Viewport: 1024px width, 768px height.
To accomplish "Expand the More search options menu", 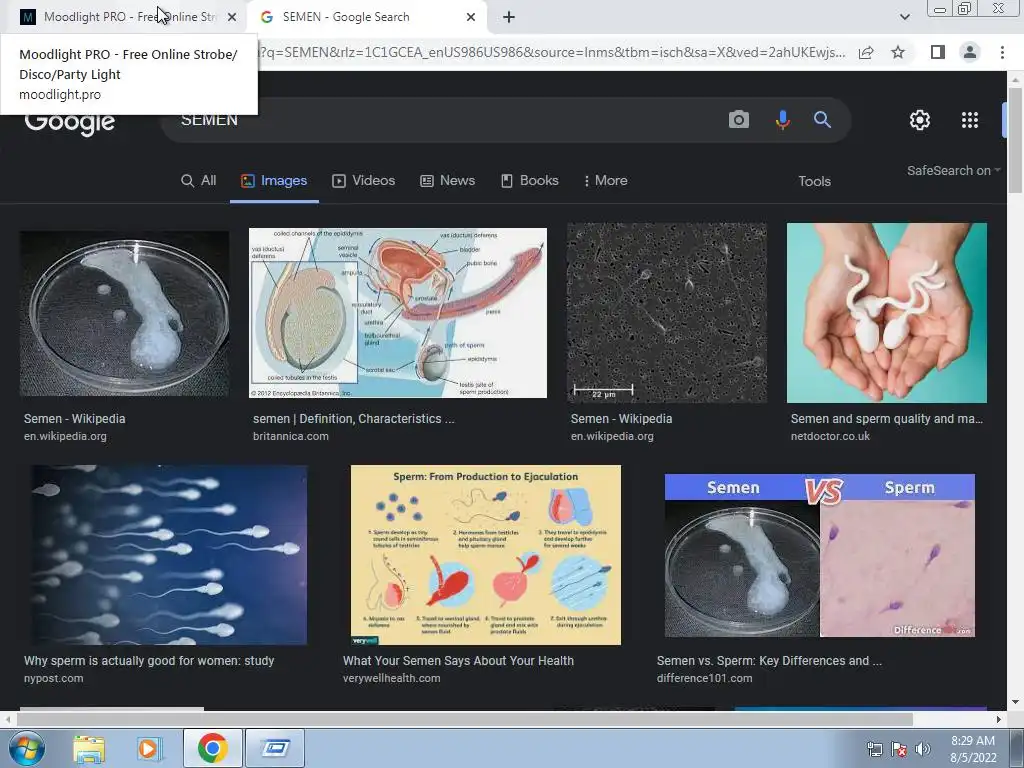I will [x=605, y=181].
